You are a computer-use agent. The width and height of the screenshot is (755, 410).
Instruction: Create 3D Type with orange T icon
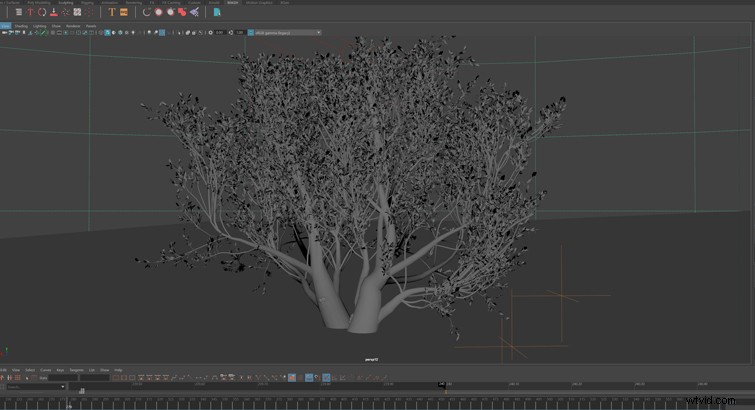pos(112,12)
